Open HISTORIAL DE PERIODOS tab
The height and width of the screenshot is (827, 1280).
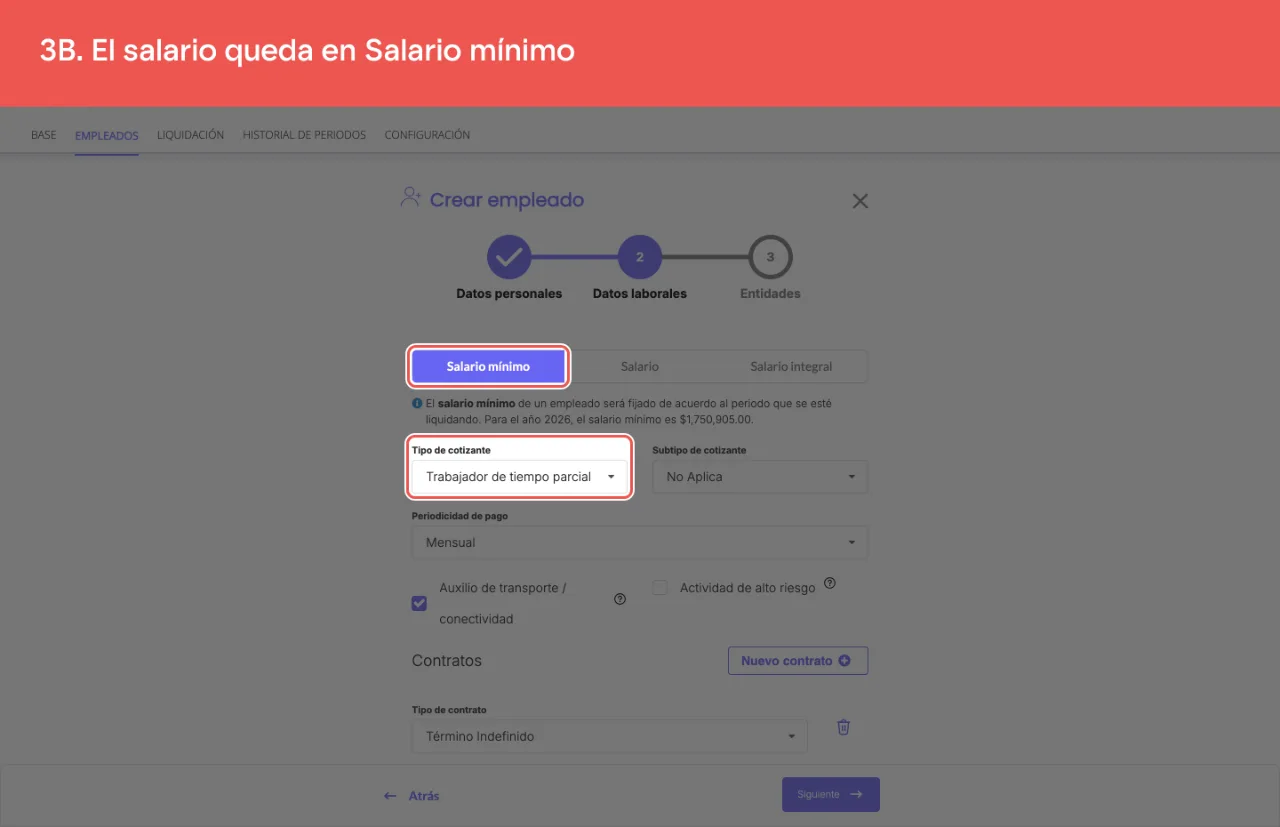[304, 135]
